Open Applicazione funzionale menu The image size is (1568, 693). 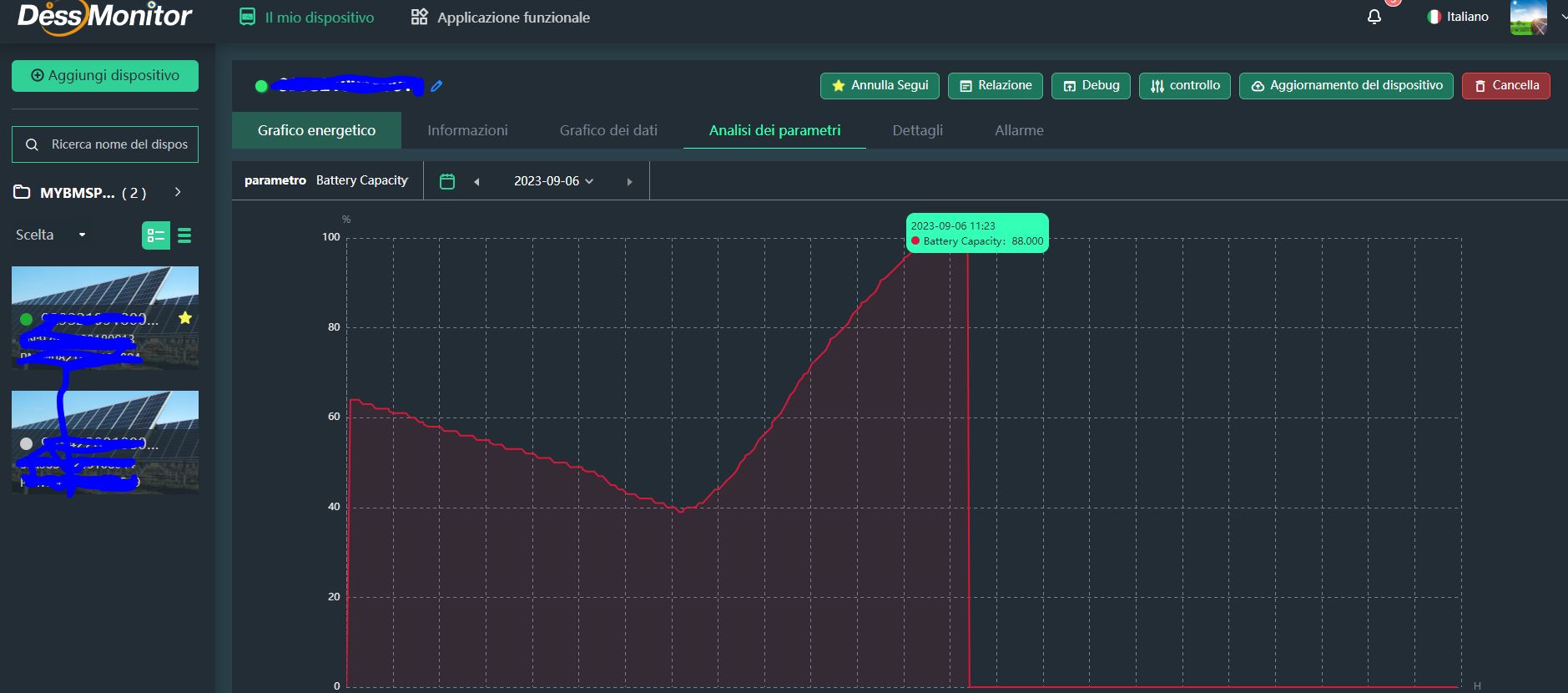pos(501,18)
